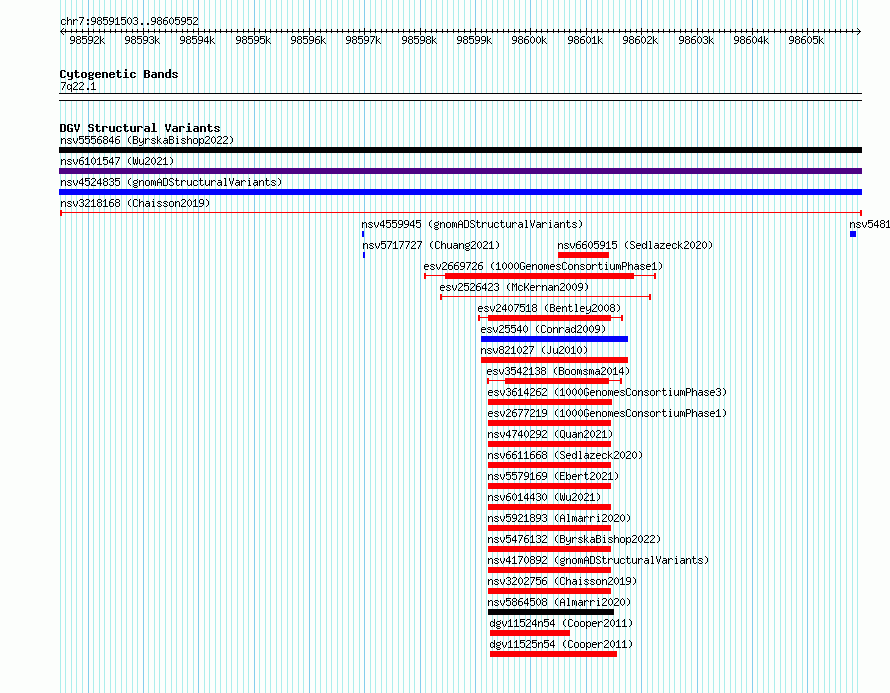The image size is (890, 693).
Task: Open variant nsv6014430 (Wu2021) label
Action: click(544, 497)
